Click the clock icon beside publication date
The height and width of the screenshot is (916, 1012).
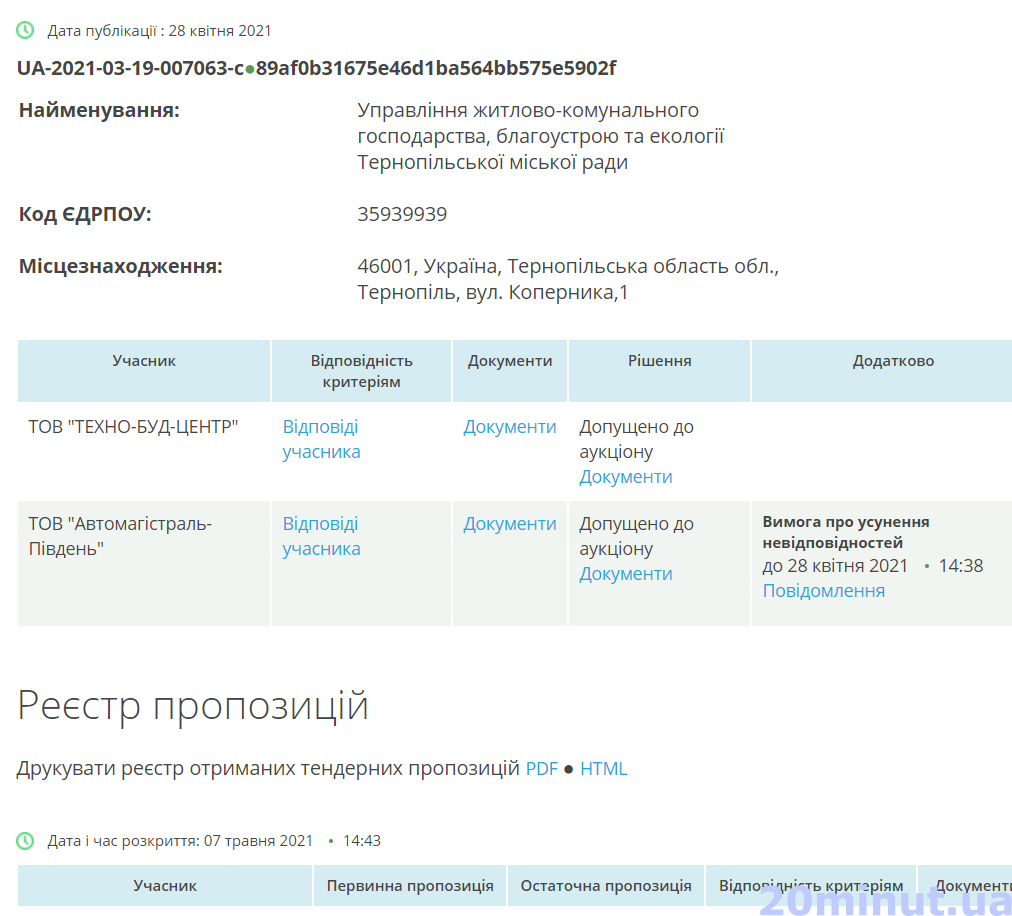[x=25, y=31]
